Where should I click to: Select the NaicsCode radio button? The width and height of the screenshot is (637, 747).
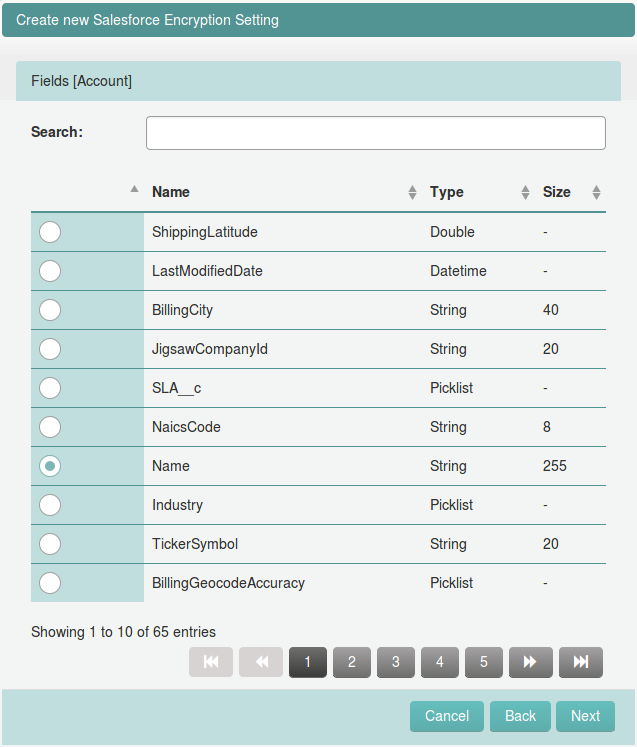50,427
